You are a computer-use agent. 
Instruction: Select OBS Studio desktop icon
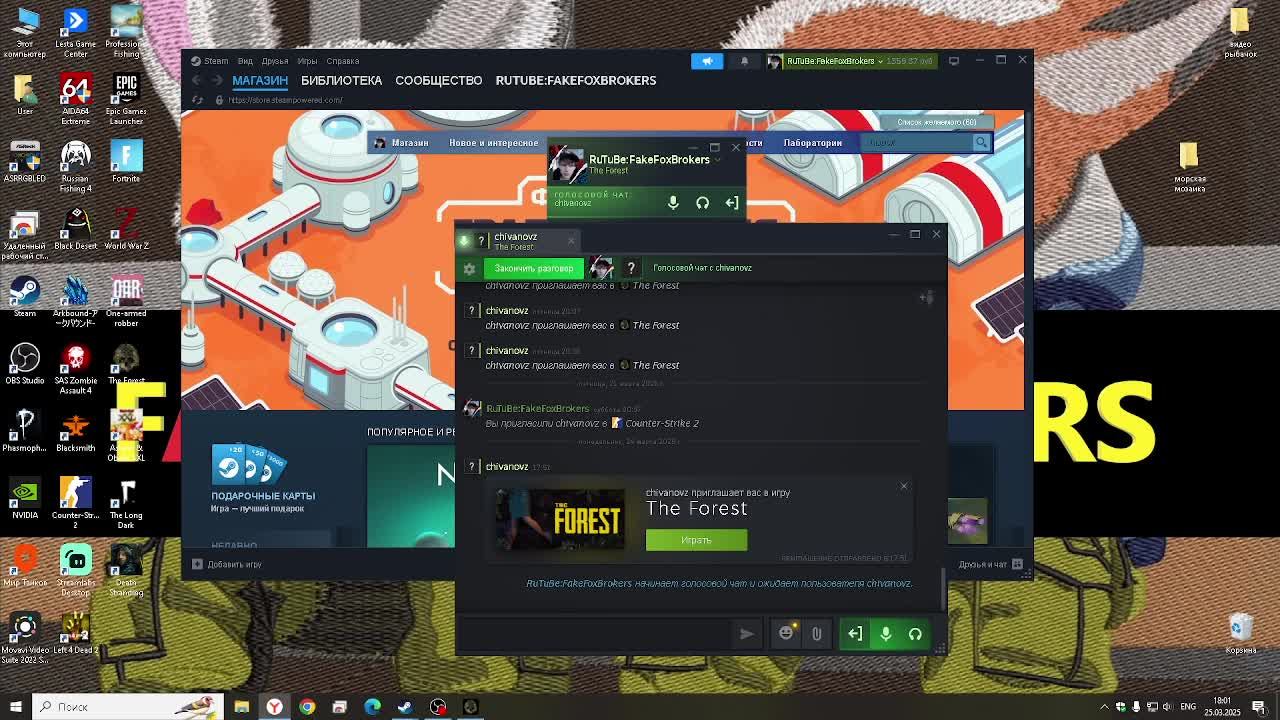[x=25, y=364]
